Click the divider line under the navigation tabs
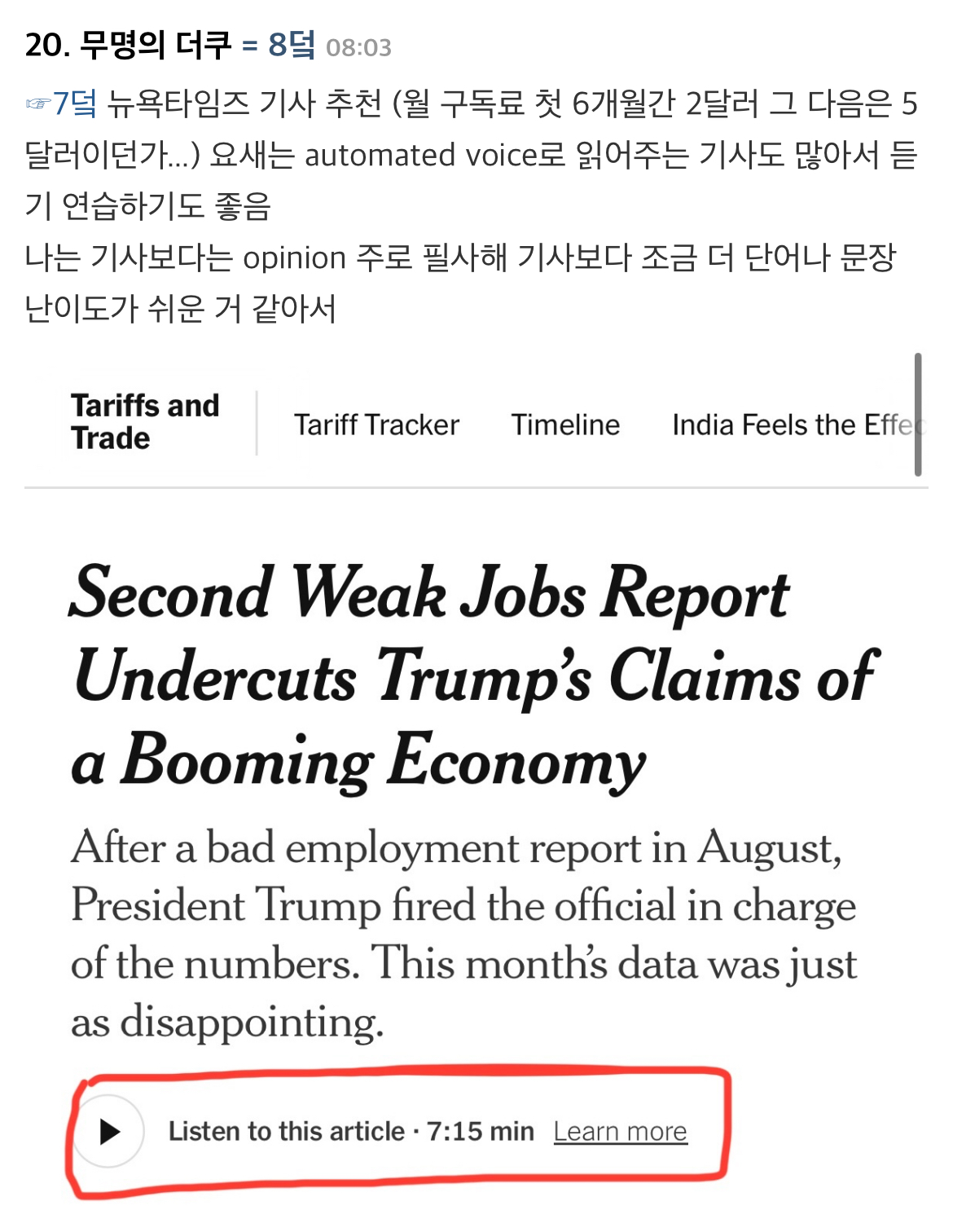This screenshot has height=1232, width=953. (476, 487)
